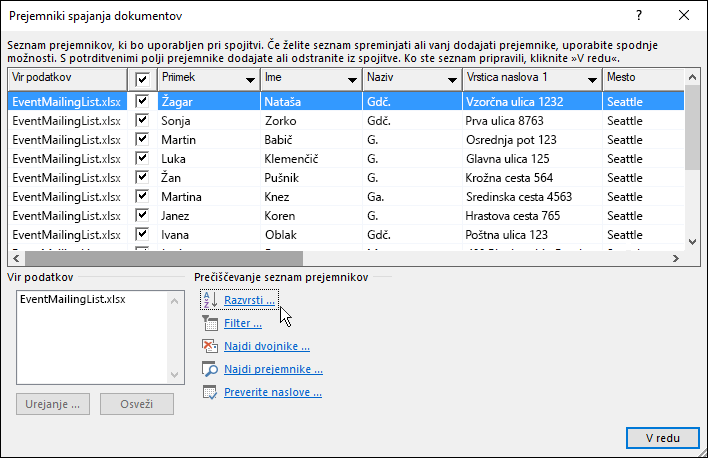
Task: Click the Najdi dvojnike duplicates icon
Action: click(x=210, y=346)
